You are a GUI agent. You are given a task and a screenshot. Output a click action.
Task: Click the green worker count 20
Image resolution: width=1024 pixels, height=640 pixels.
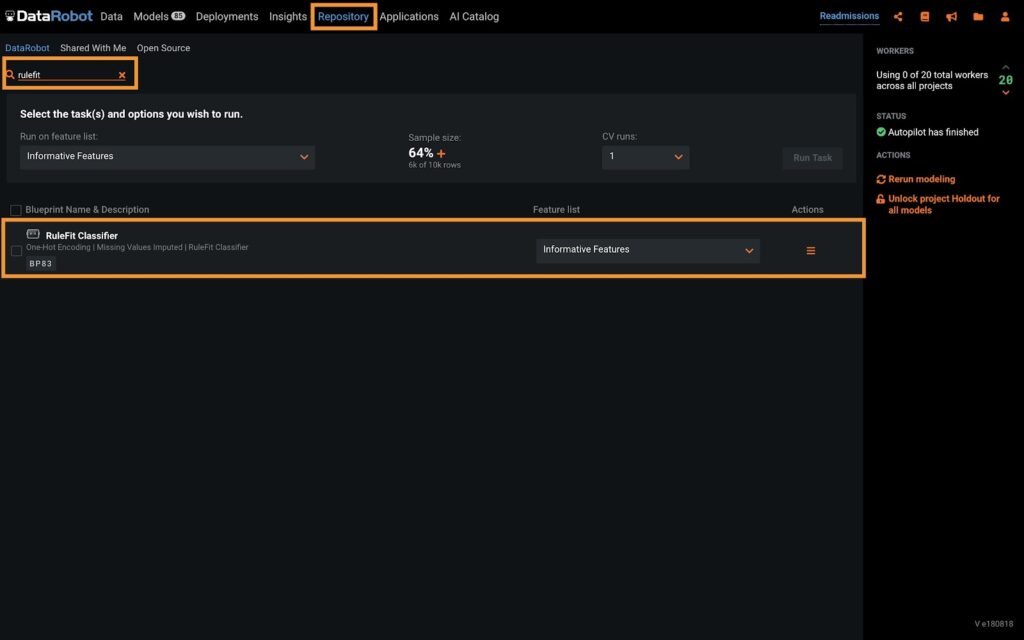(1006, 80)
